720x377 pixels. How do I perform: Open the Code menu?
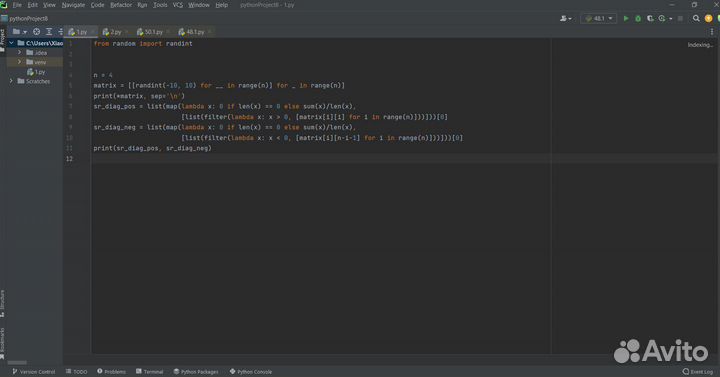97,5
